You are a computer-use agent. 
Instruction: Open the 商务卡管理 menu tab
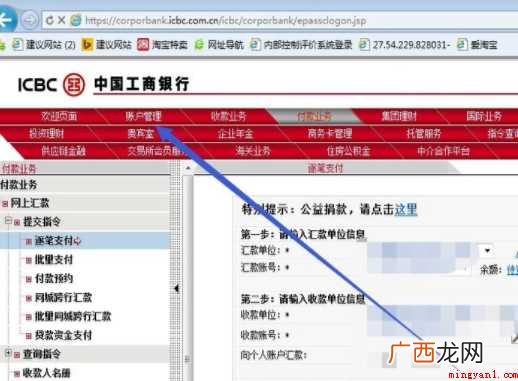330,134
